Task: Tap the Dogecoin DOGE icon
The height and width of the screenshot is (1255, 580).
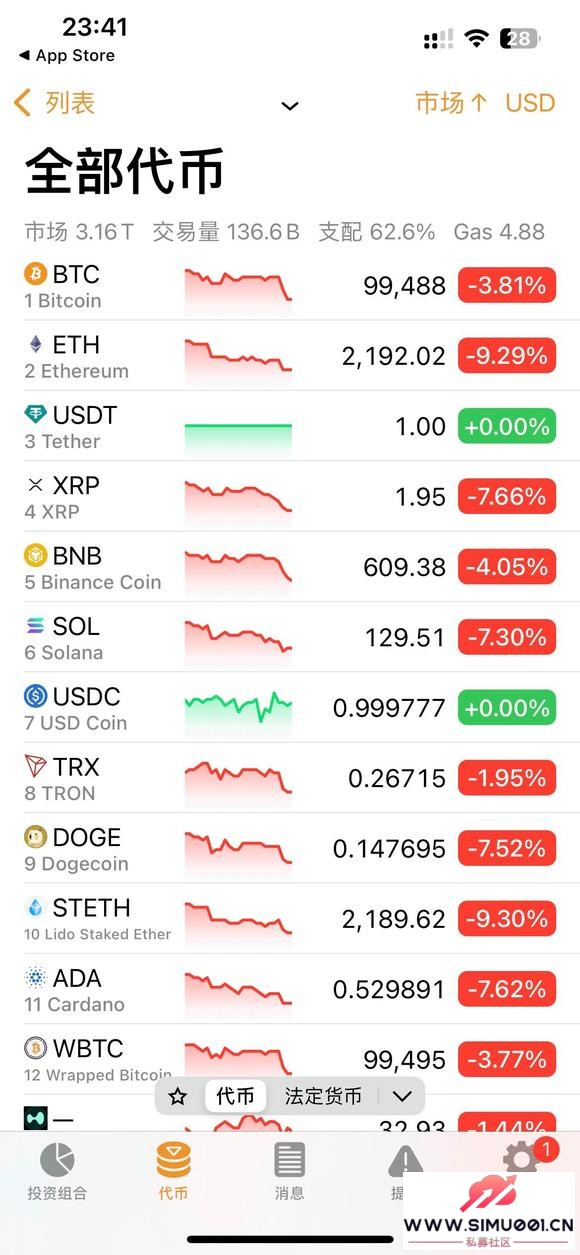Action: tap(36, 837)
